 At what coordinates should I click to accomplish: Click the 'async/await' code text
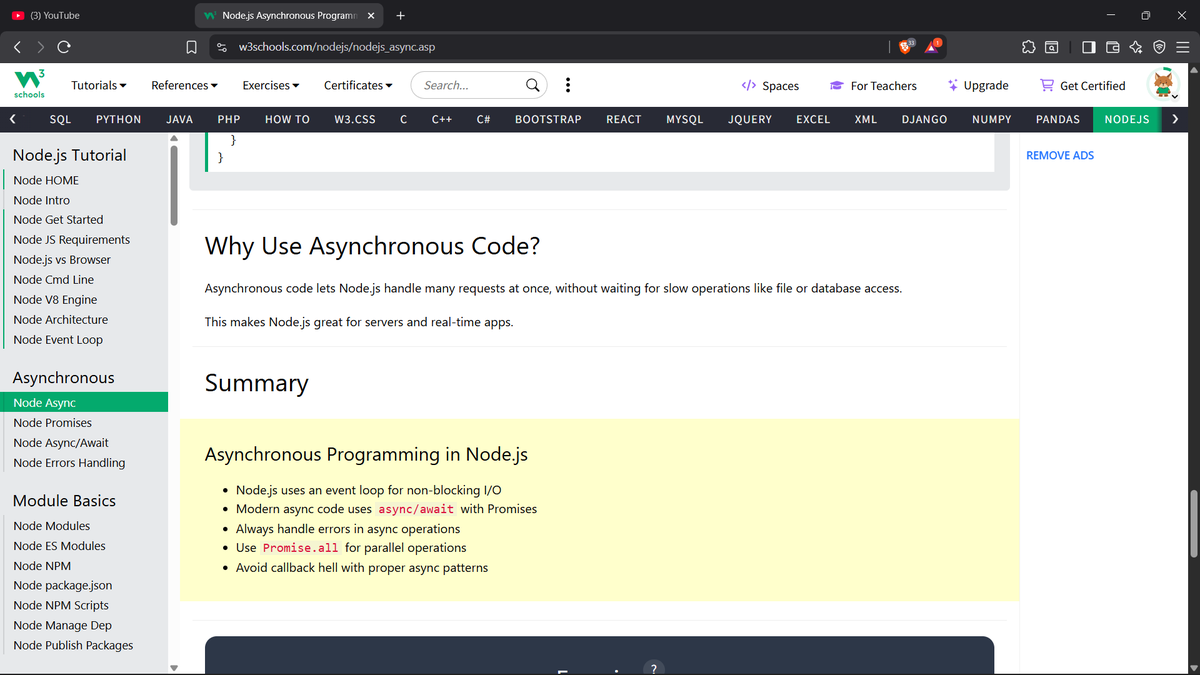point(416,509)
